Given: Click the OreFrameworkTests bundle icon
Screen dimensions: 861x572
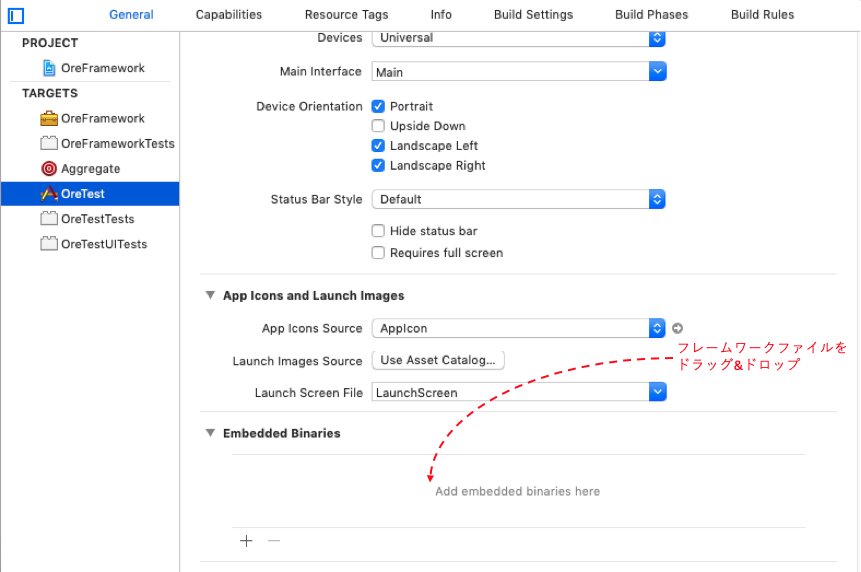Looking at the screenshot, I should [49, 144].
